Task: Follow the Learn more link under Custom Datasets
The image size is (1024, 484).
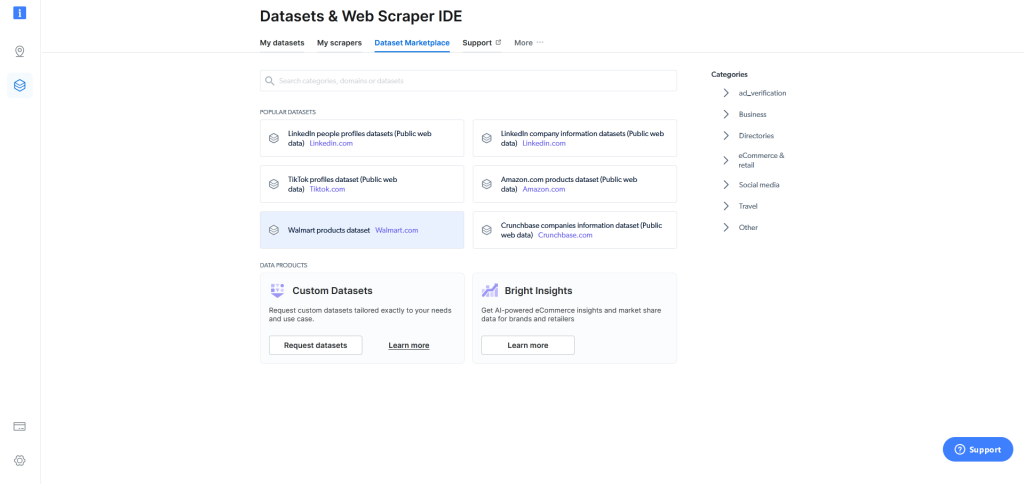Action: pos(408,345)
